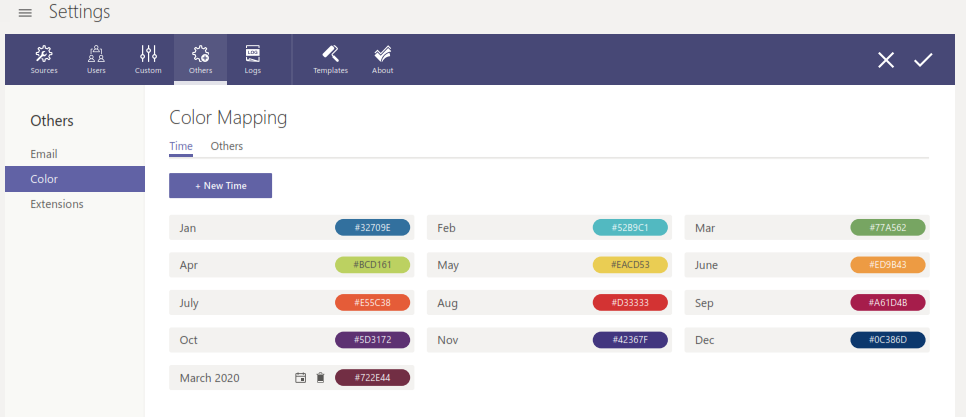Open the Templates toolbar icon
This screenshot has height=417, width=966.
click(x=331, y=59)
